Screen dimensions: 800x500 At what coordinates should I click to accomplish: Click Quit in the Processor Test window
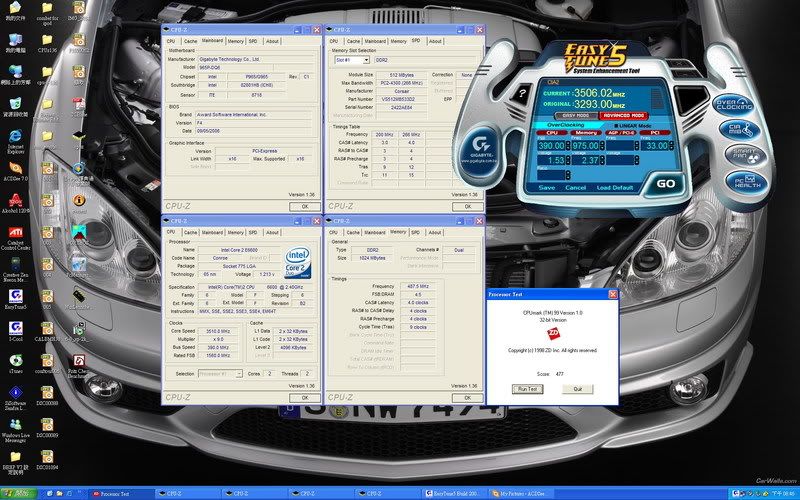coord(578,389)
